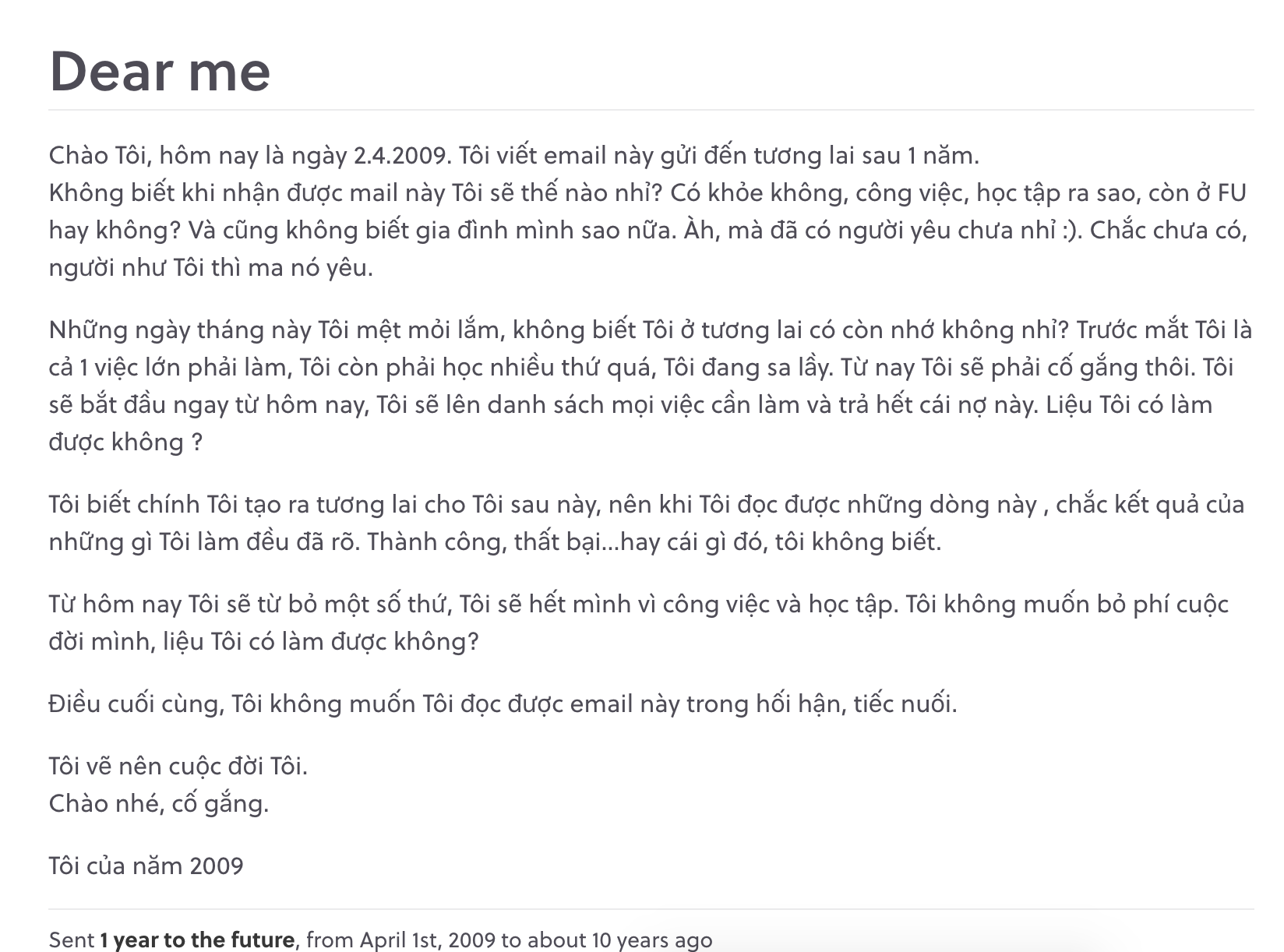1284x952 pixels.
Task: Click the word "FU" in first paragraph
Action: [x=1232, y=193]
